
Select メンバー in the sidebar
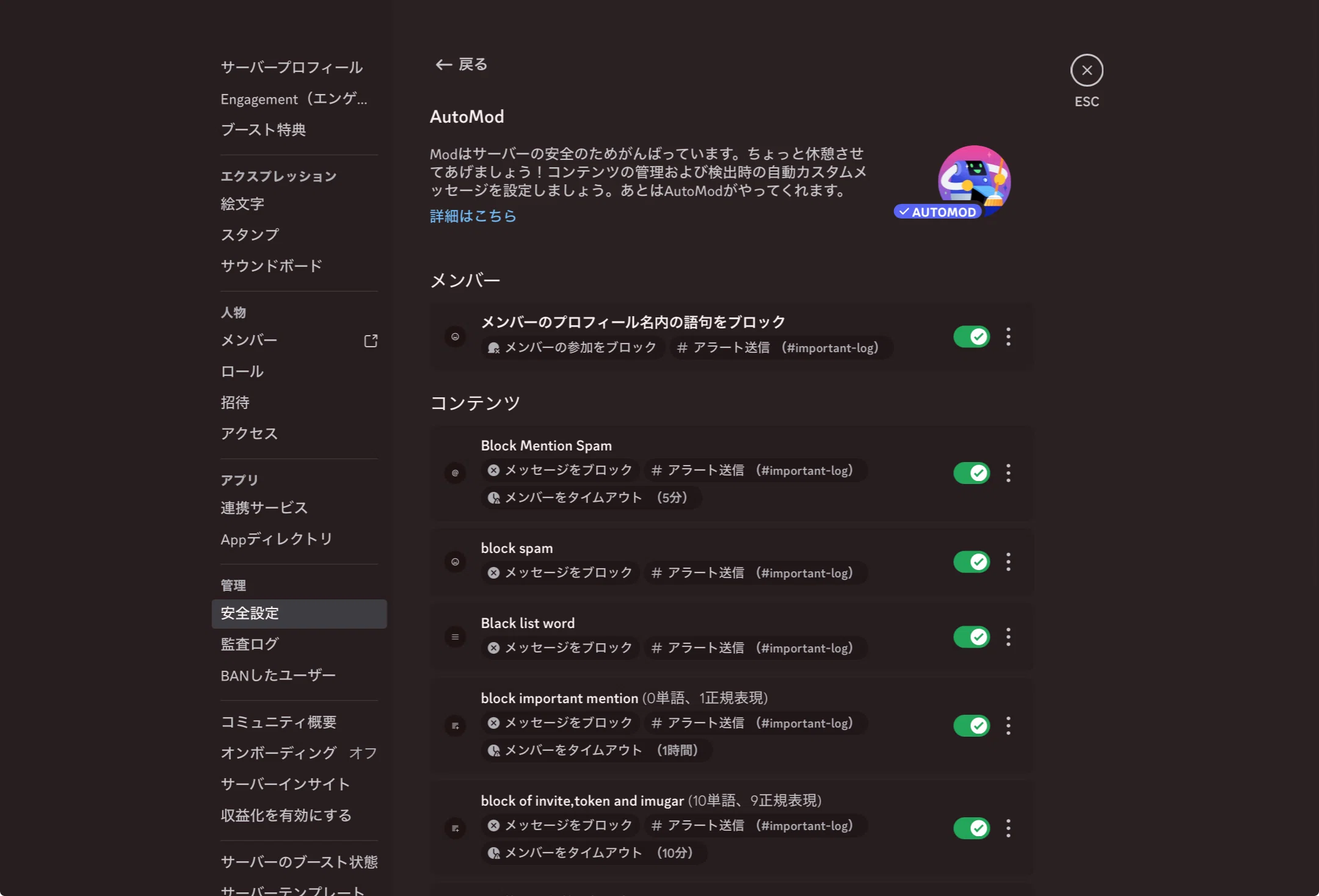299,341
